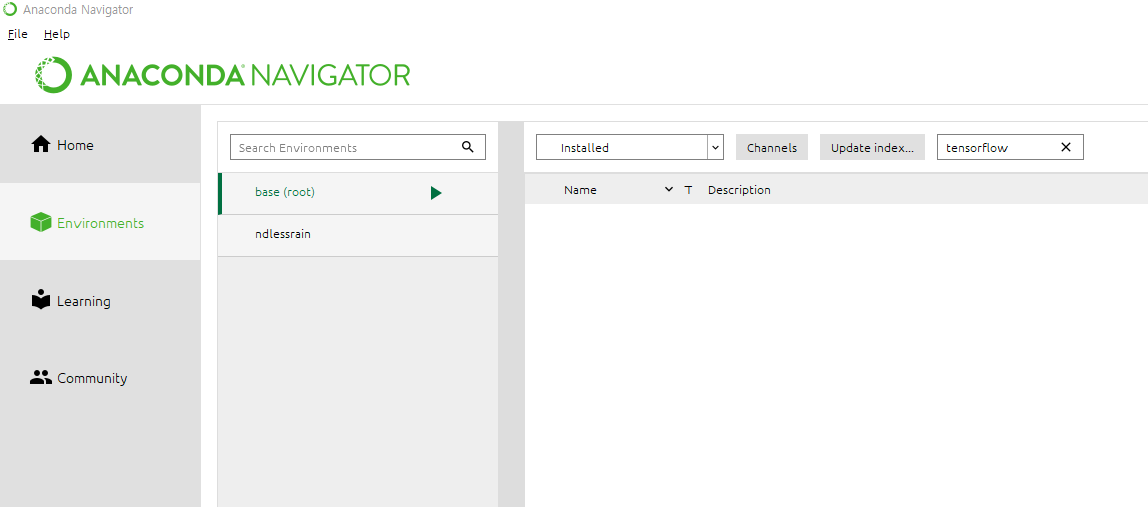
Task: Select the ndlessrain environment
Action: [358, 235]
